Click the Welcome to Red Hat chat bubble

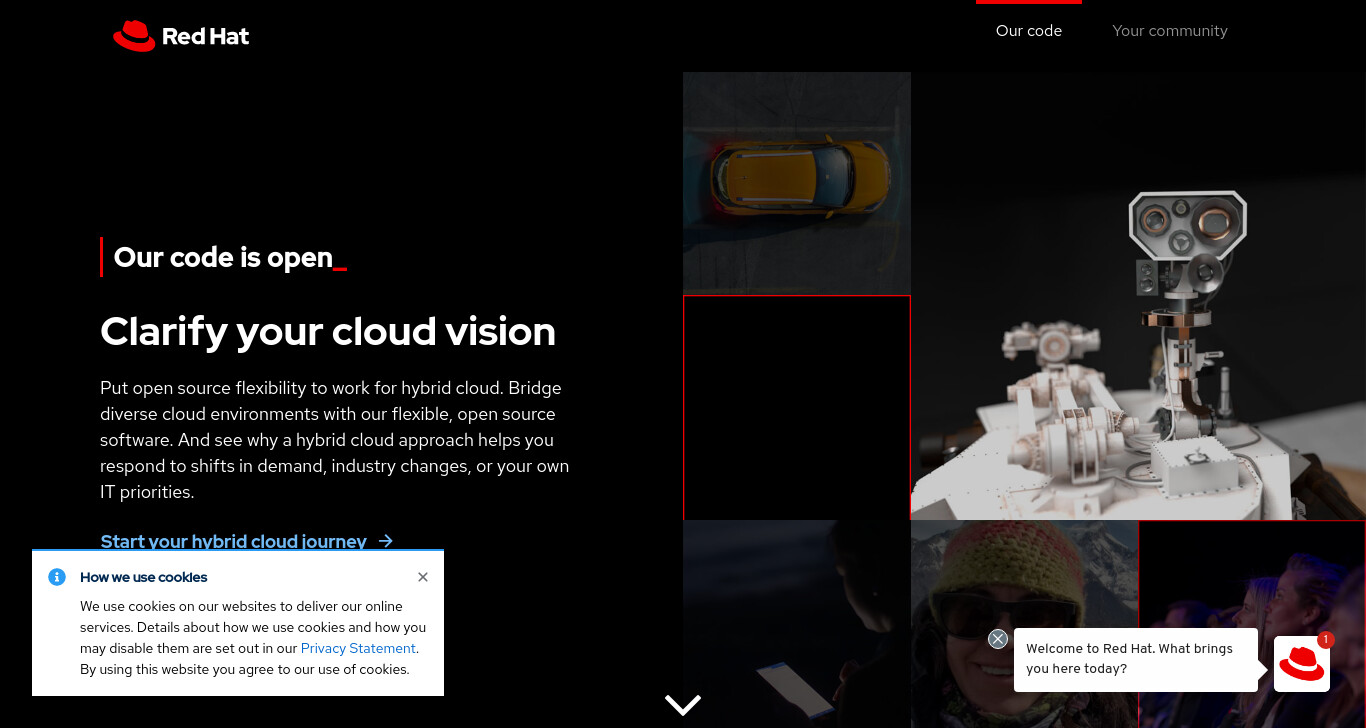(1136, 659)
